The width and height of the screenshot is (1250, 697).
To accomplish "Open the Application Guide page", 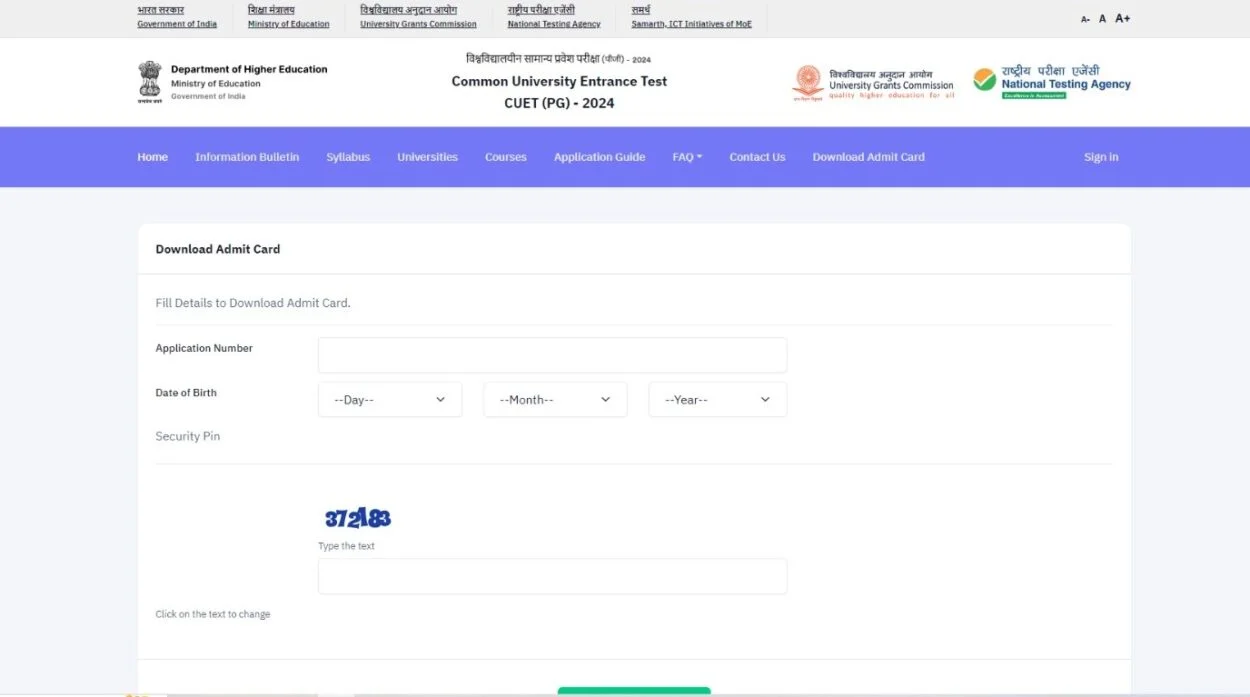I will (599, 157).
